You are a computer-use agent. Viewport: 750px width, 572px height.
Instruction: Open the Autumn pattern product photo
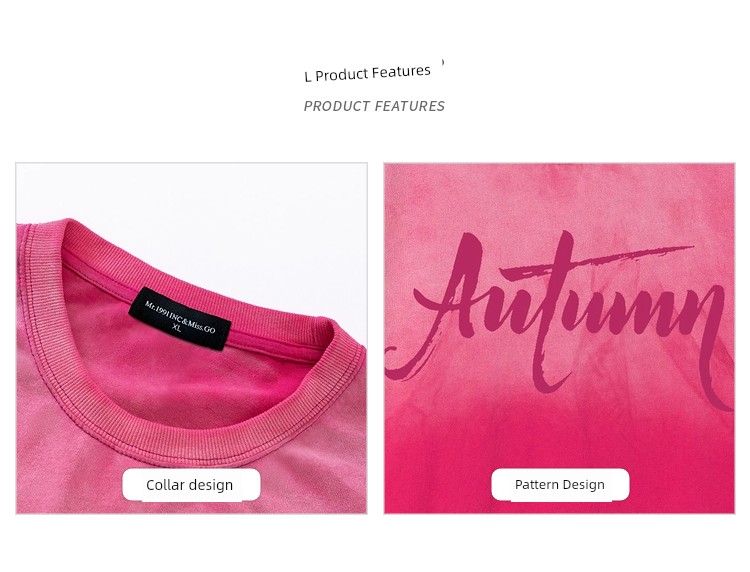559,338
